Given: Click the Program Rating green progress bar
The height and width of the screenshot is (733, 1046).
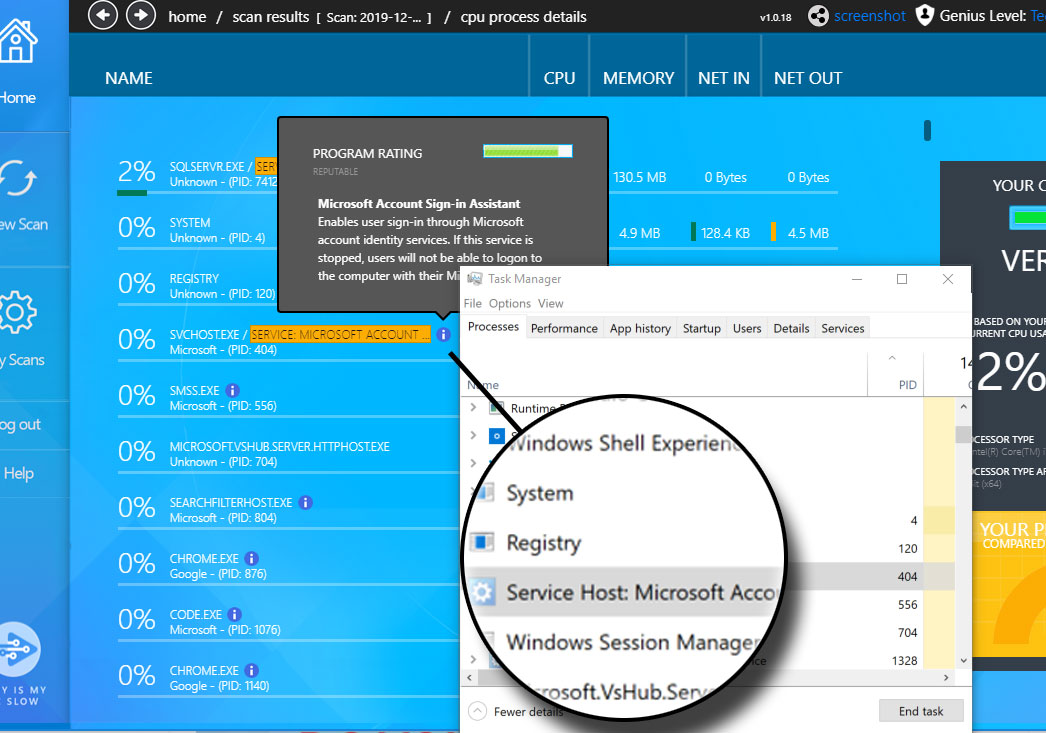Looking at the screenshot, I should [528, 151].
